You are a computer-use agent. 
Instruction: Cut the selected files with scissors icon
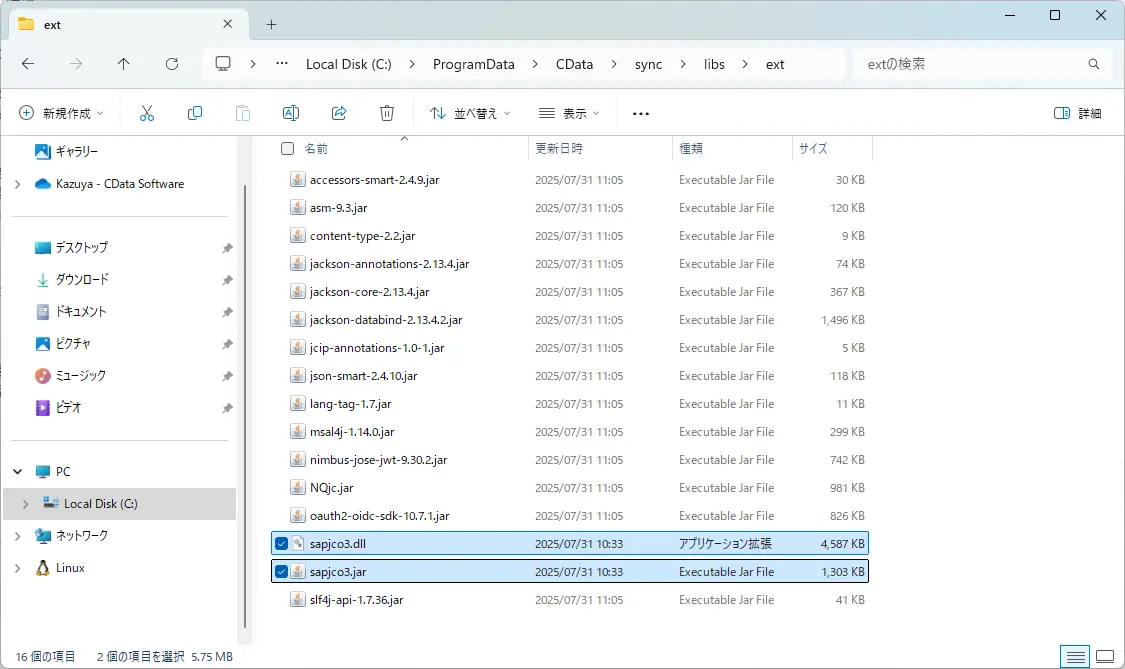click(x=147, y=113)
